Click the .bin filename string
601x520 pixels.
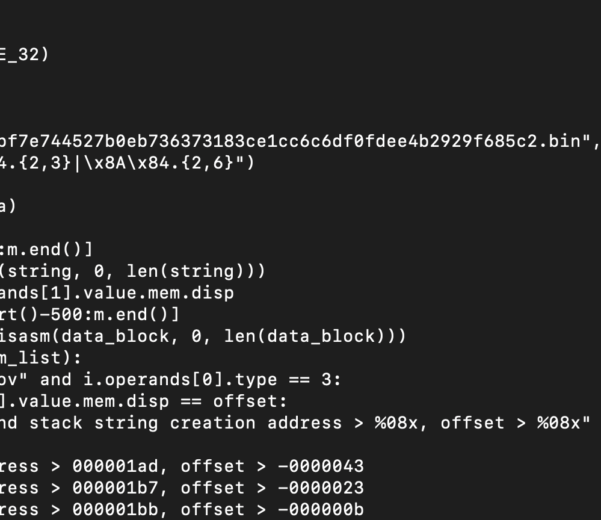click(x=296, y=141)
